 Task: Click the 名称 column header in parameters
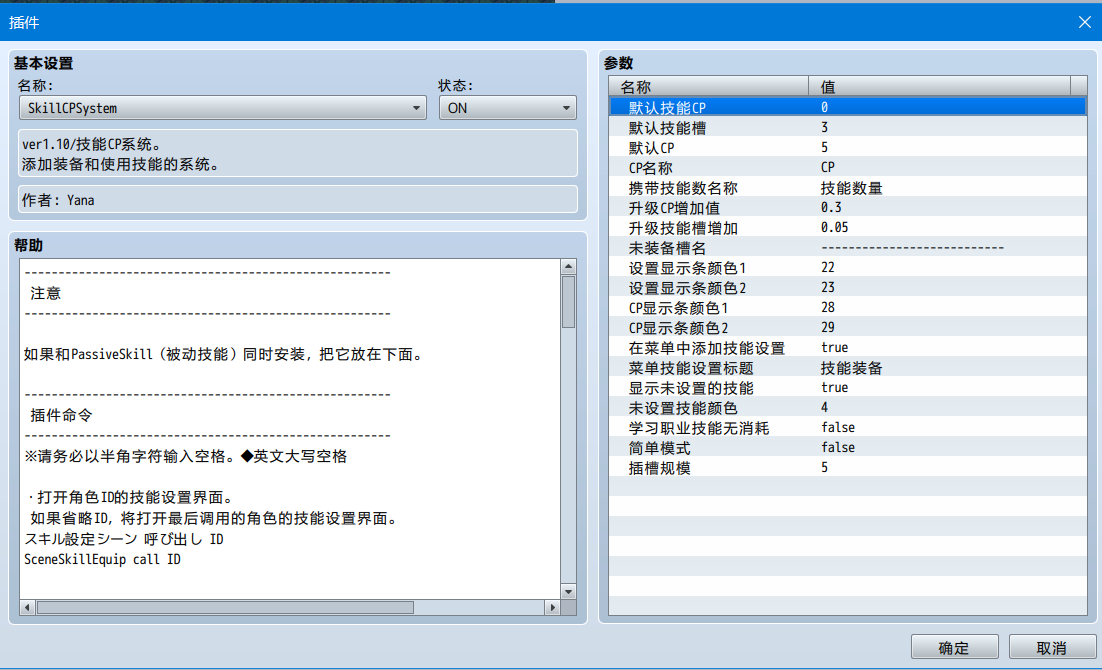point(708,86)
